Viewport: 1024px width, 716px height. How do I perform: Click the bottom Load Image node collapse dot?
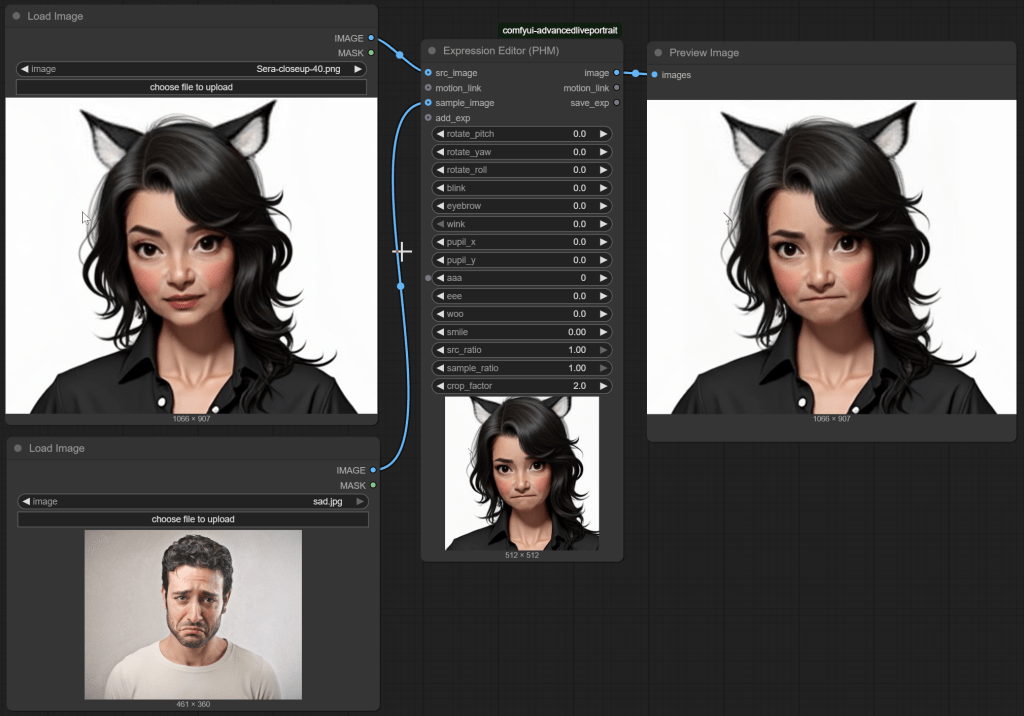pos(17,449)
